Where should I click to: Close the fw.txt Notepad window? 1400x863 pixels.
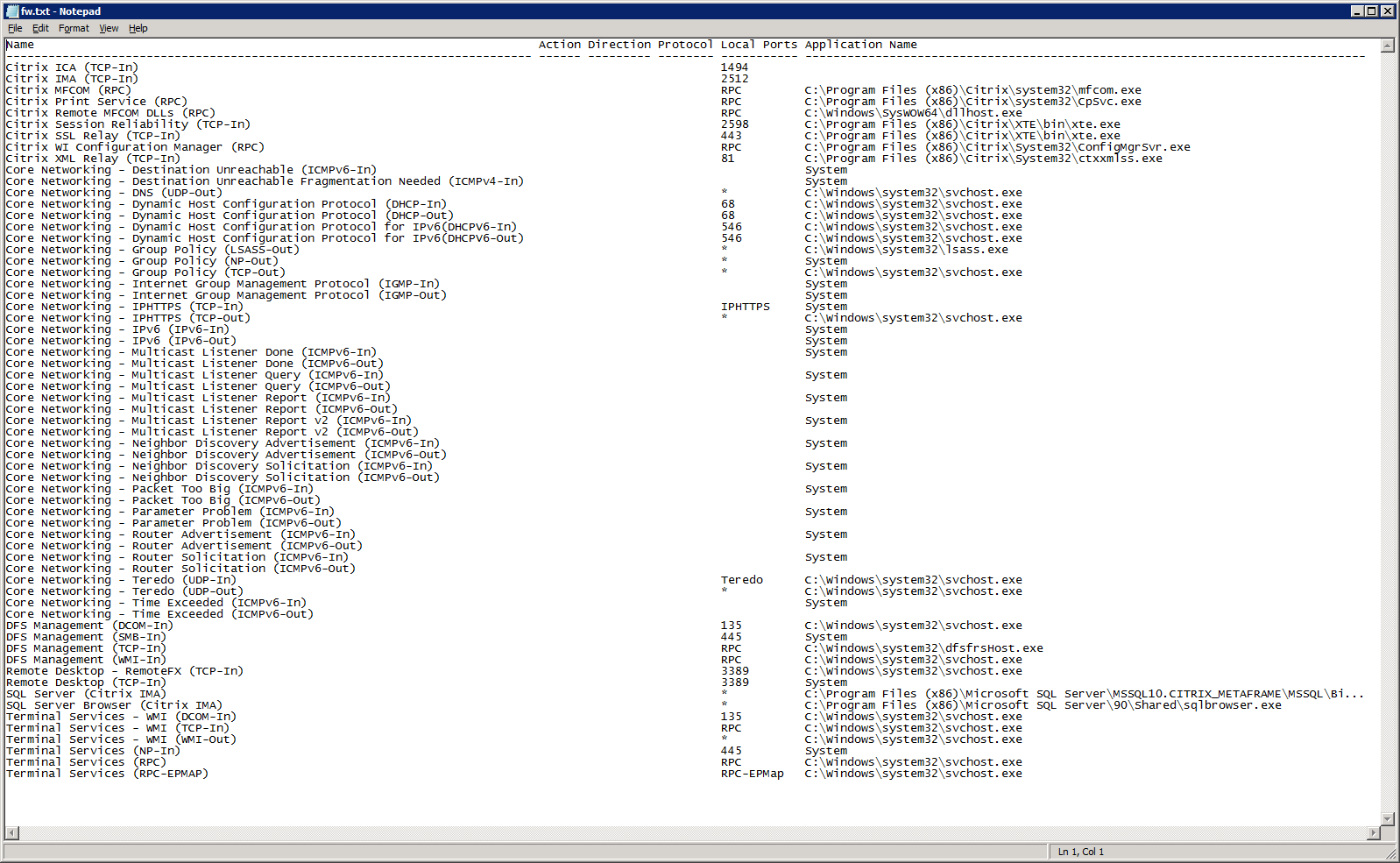pyautogui.click(x=1387, y=11)
